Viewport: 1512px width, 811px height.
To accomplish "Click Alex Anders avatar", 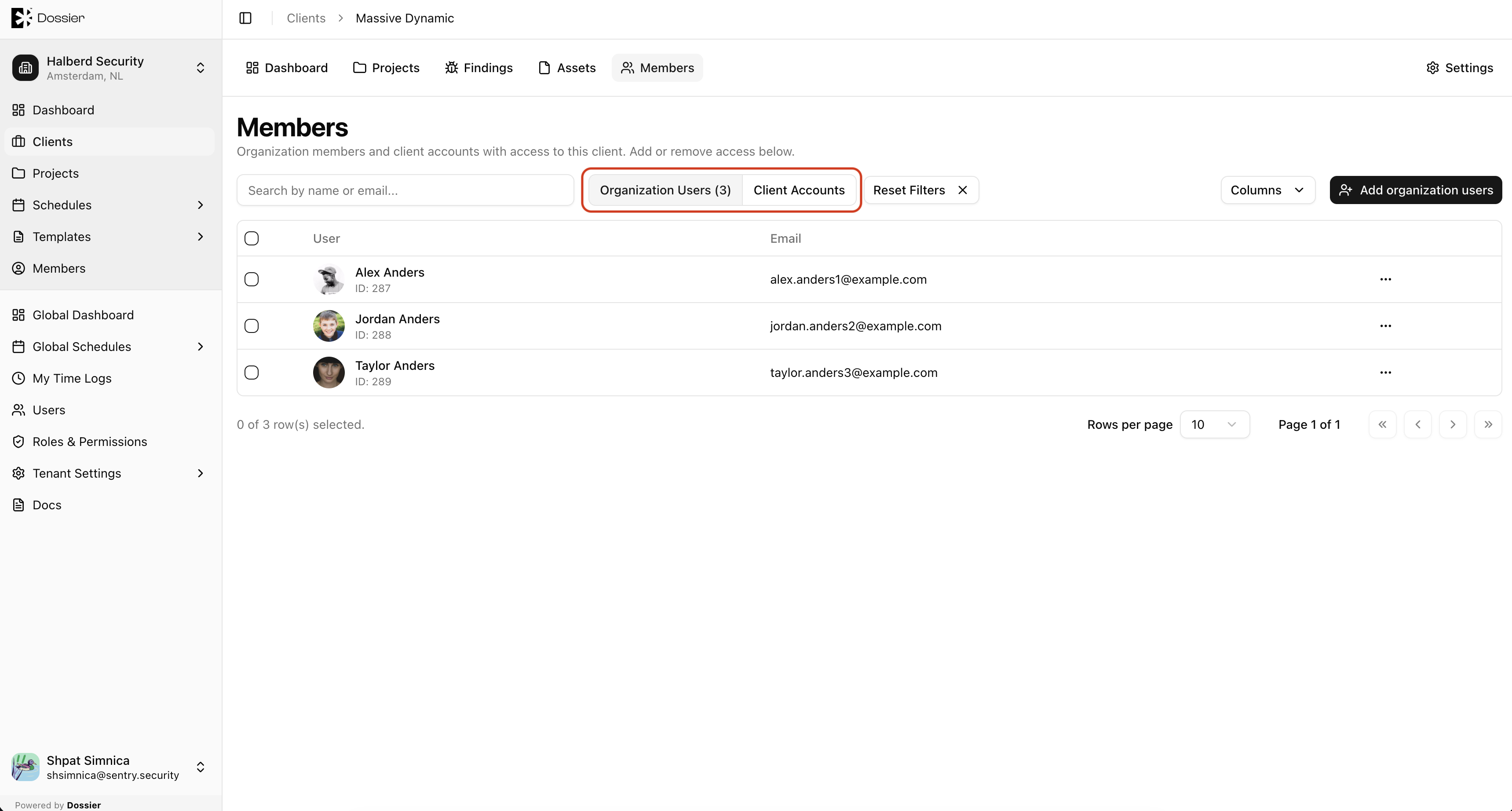I will click(329, 279).
